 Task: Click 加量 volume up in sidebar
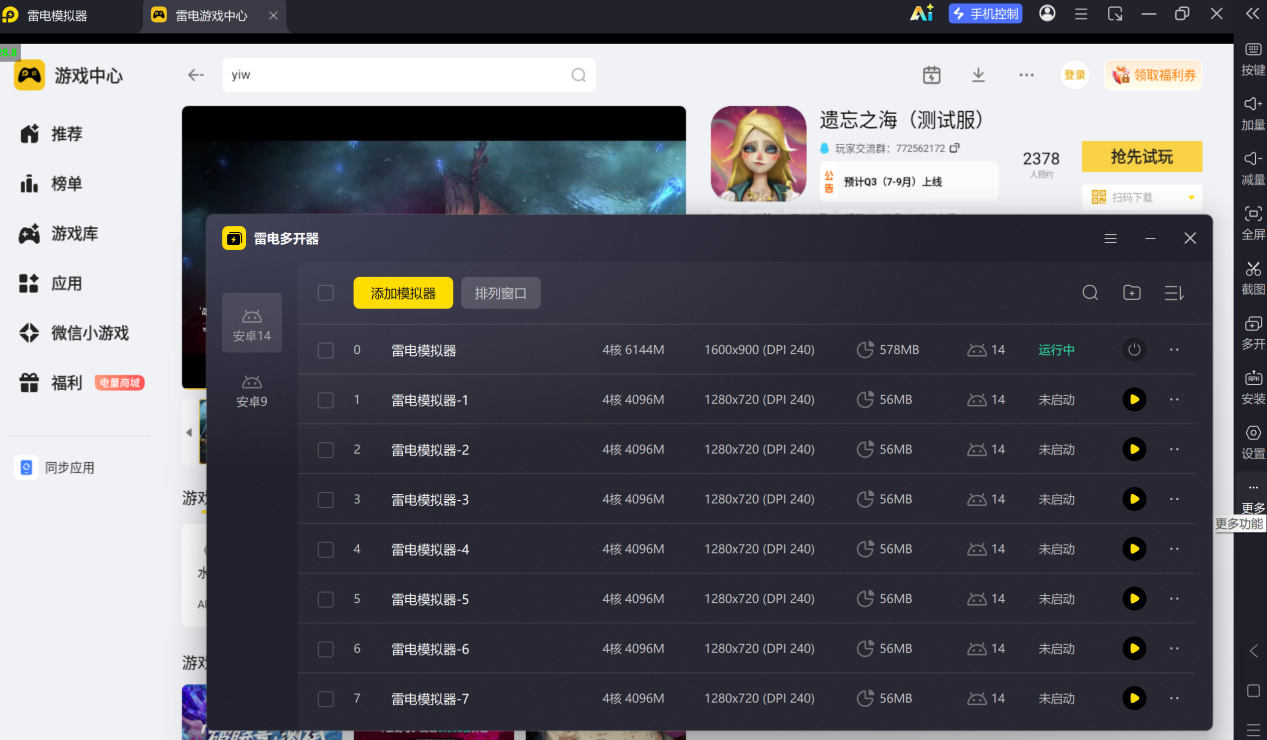pyautogui.click(x=1253, y=112)
